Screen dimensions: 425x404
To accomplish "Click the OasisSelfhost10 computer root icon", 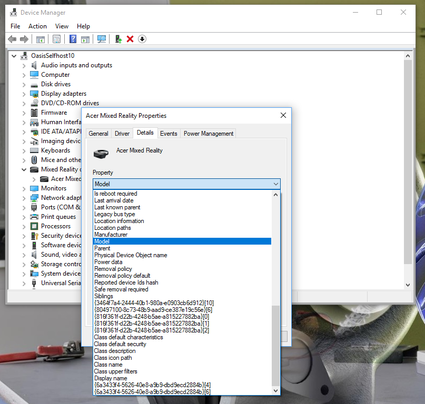I will click(24, 56).
